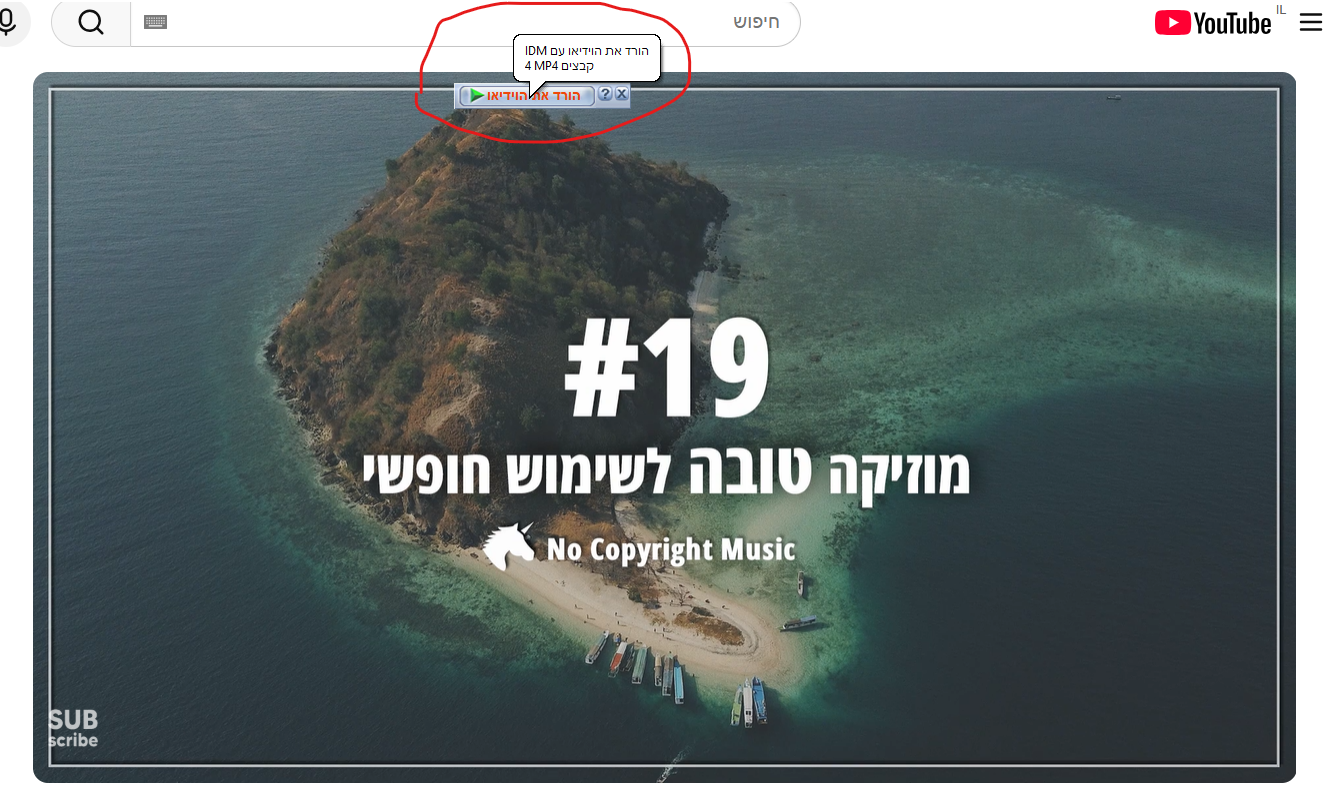Click the No Copyright Music text
Image resolution: width=1329 pixels, height=801 pixels.
671,549
